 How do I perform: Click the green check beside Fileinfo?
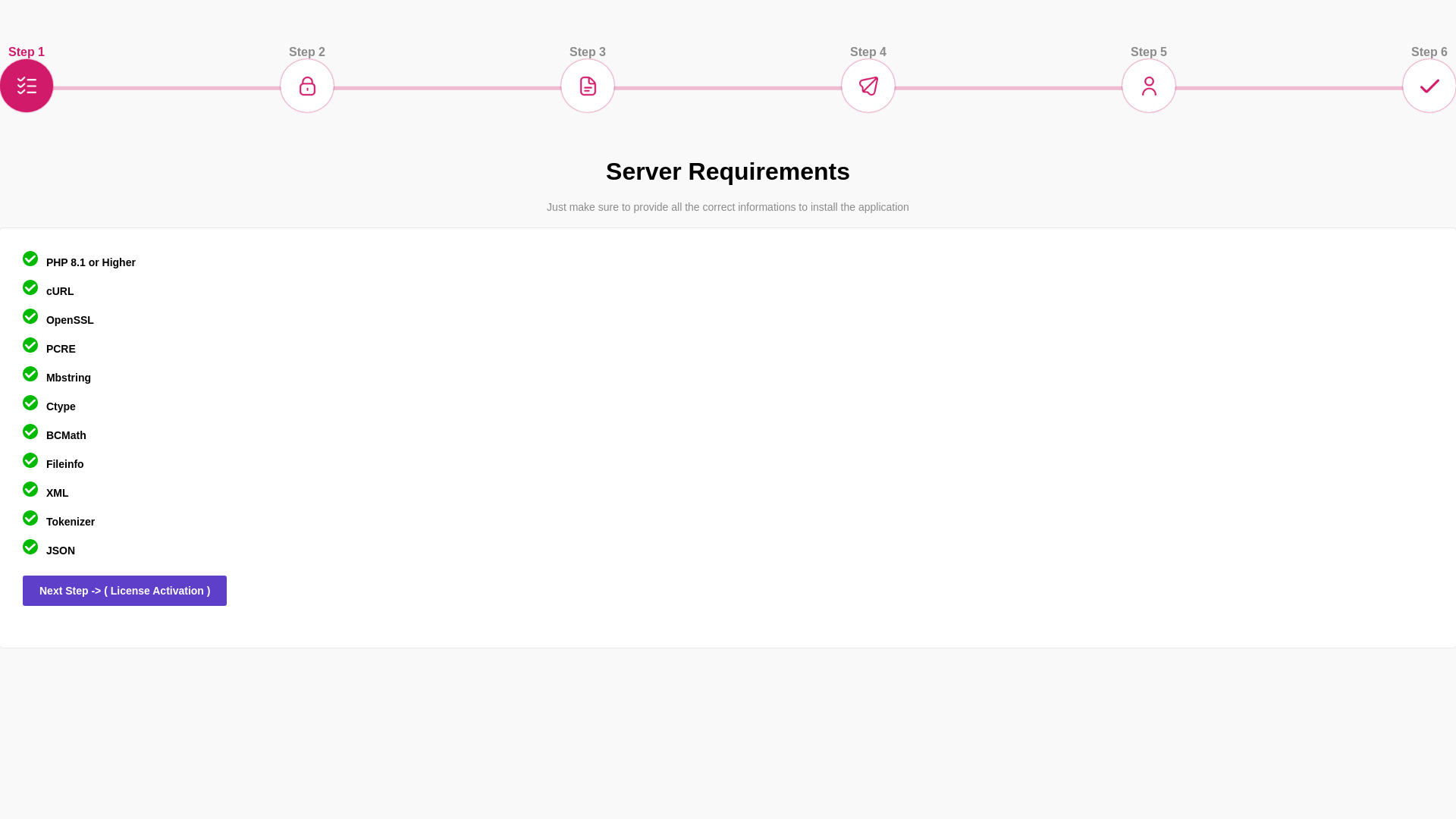click(30, 460)
